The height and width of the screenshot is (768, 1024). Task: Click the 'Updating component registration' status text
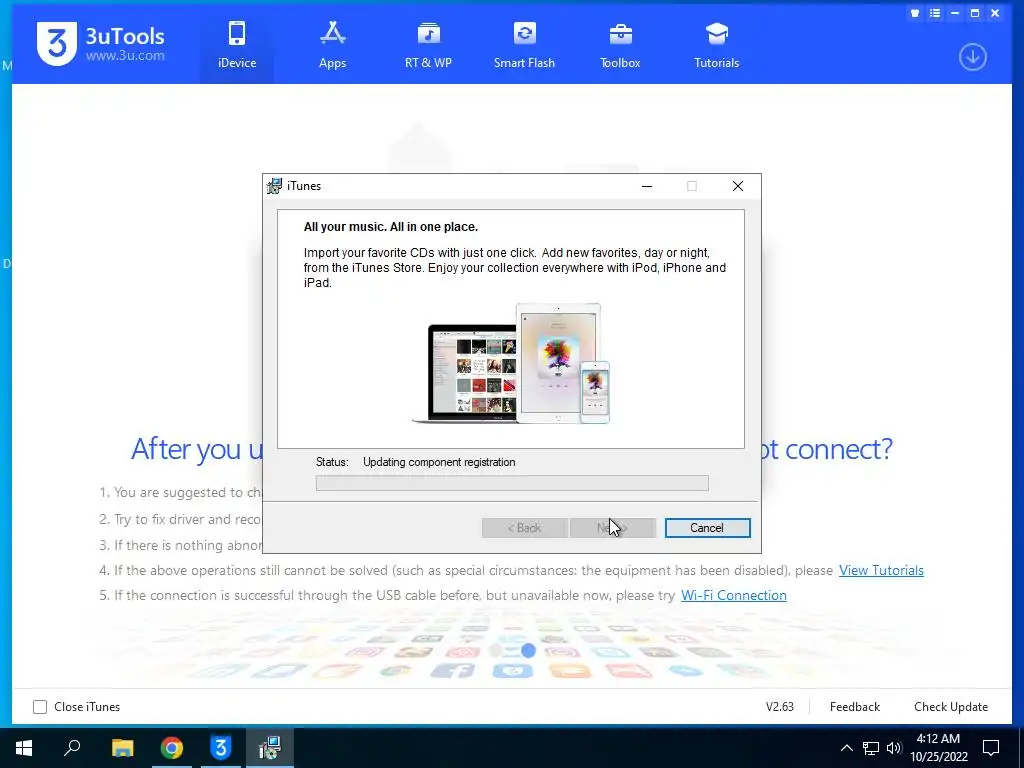[x=439, y=462]
